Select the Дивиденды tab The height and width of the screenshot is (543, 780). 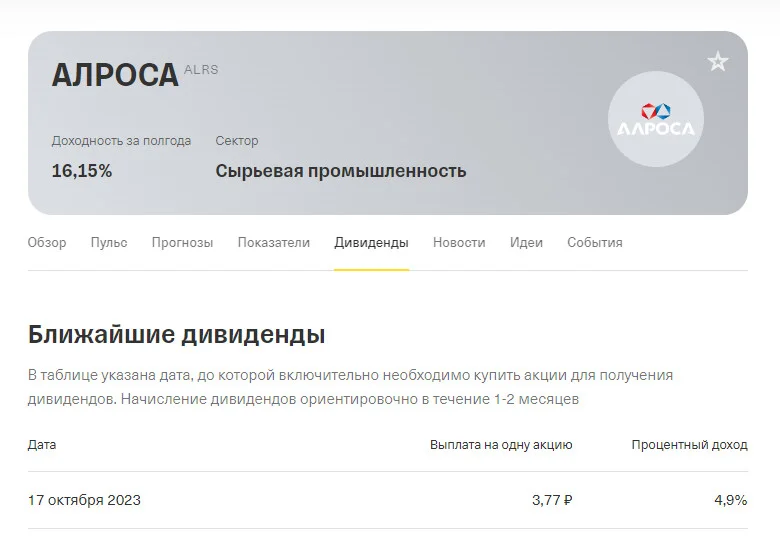click(x=372, y=243)
